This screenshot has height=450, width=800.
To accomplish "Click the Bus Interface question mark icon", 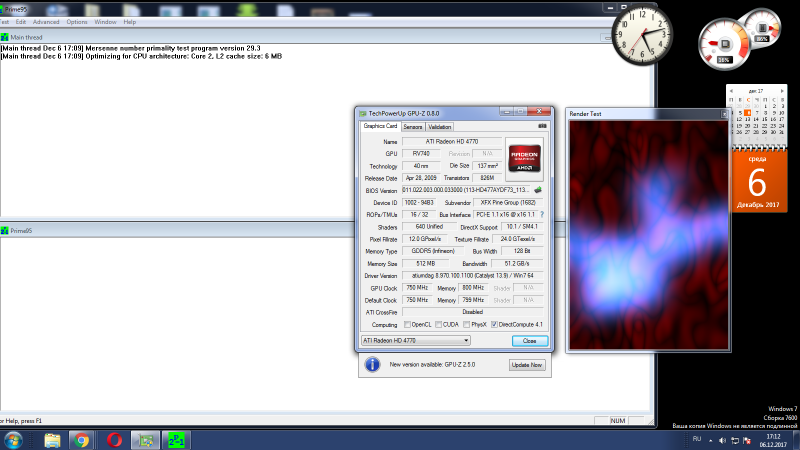I will (542, 214).
